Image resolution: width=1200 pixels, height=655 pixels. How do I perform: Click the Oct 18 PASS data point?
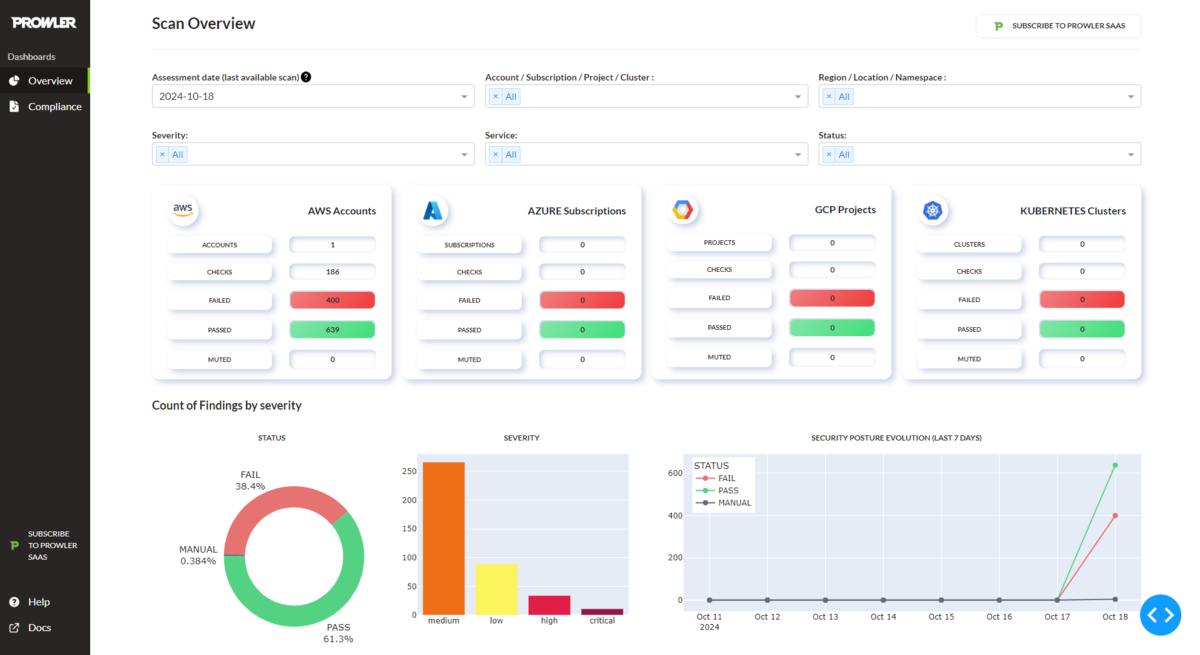(x=1115, y=465)
